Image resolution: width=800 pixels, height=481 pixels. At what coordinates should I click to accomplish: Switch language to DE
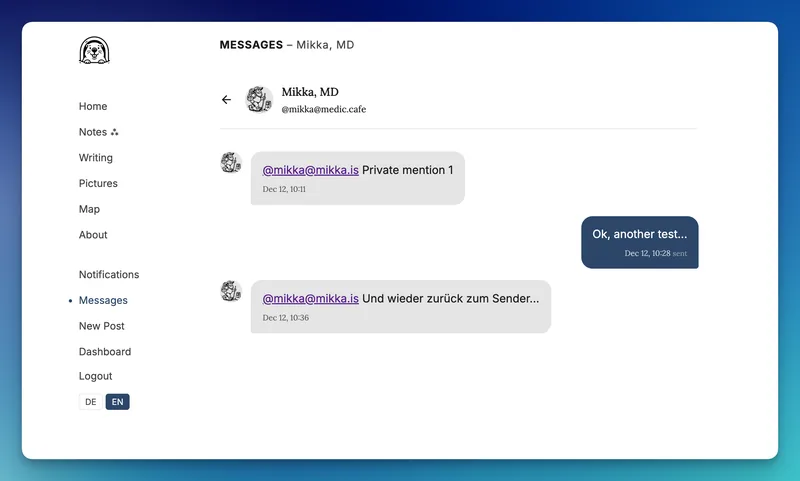91,402
